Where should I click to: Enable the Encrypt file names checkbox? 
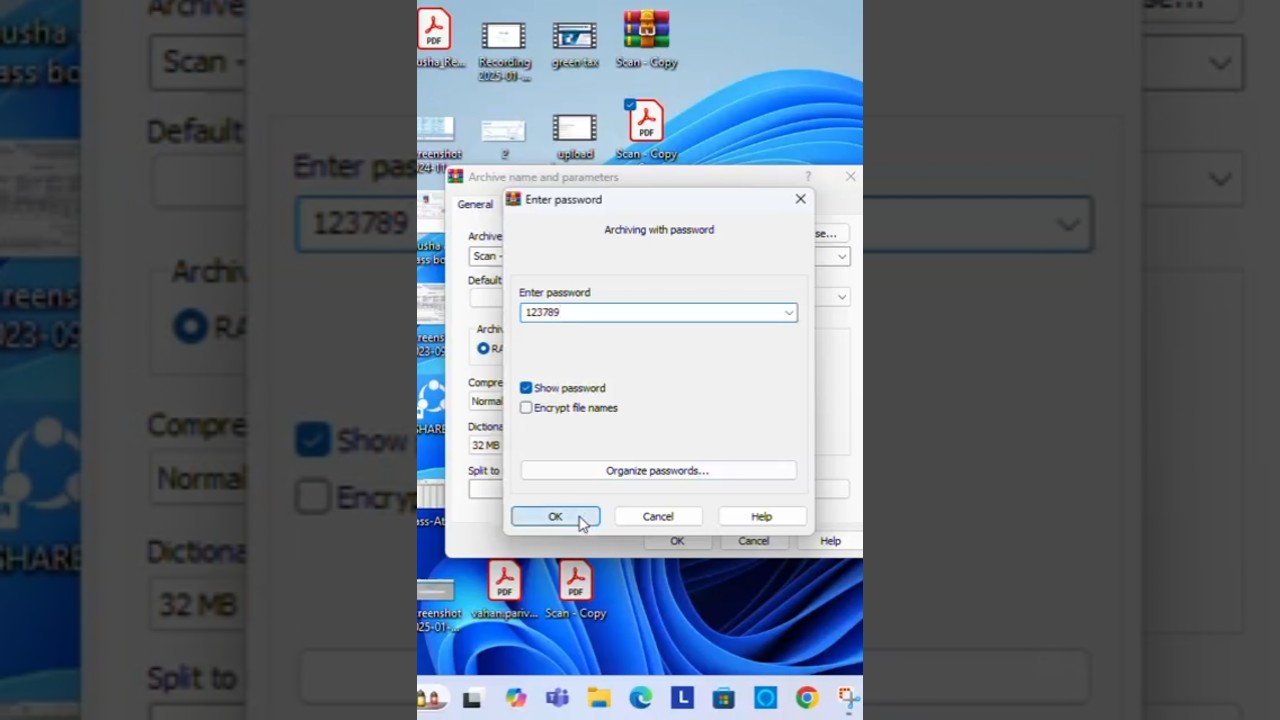click(526, 408)
